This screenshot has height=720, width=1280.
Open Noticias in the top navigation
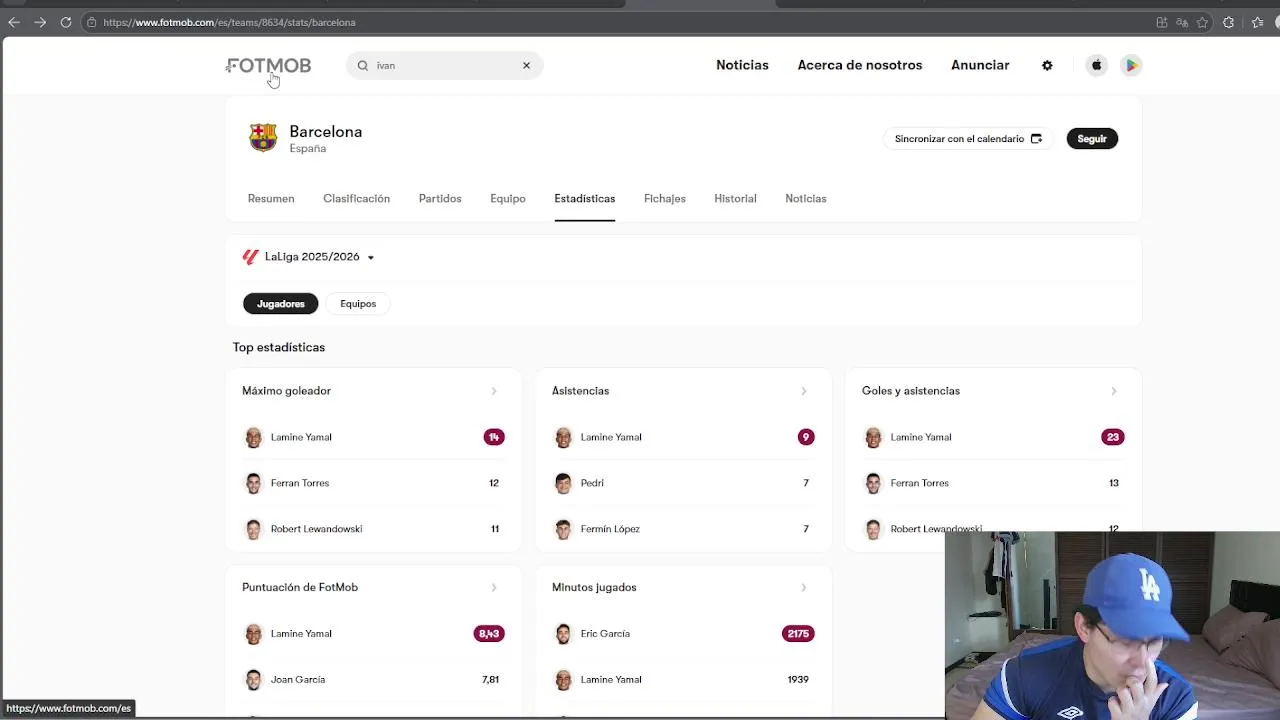(x=742, y=65)
